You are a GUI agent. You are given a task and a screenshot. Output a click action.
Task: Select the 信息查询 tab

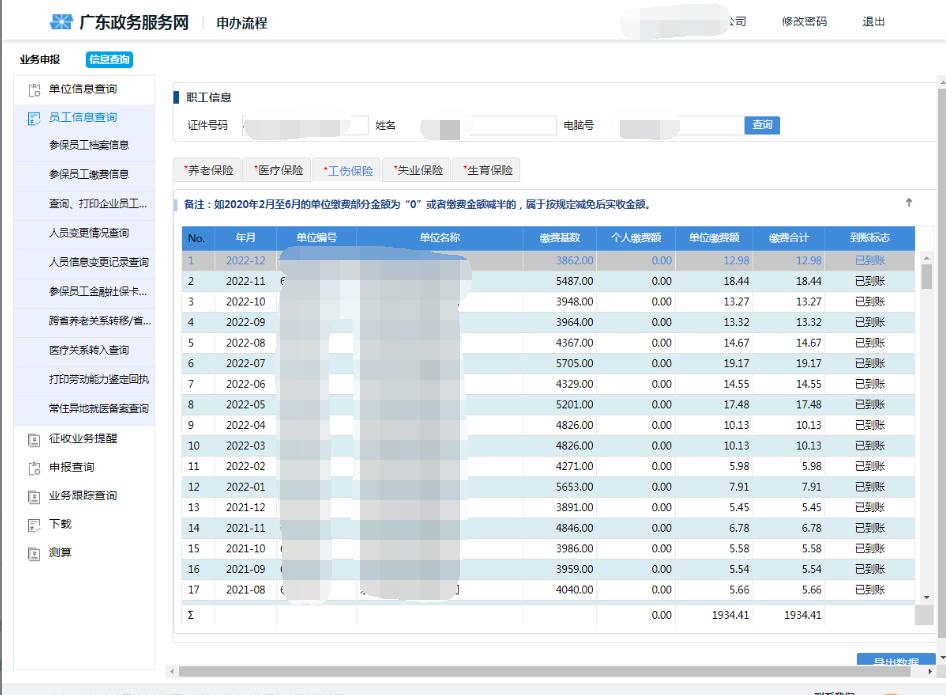[x=109, y=59]
